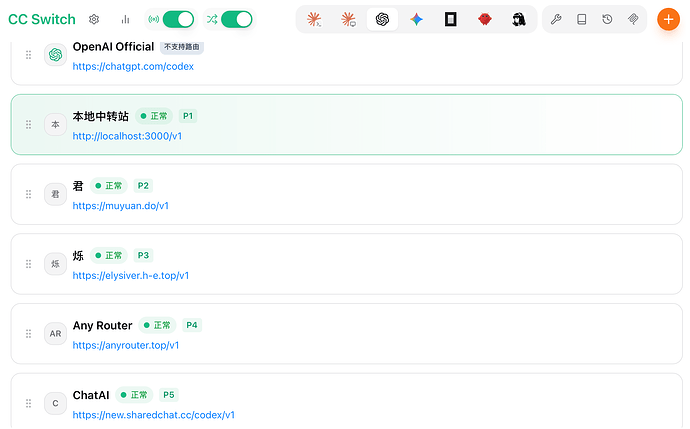Grab the drag handle of 烁 provider
The height and width of the screenshot is (429, 690).
tap(29, 264)
